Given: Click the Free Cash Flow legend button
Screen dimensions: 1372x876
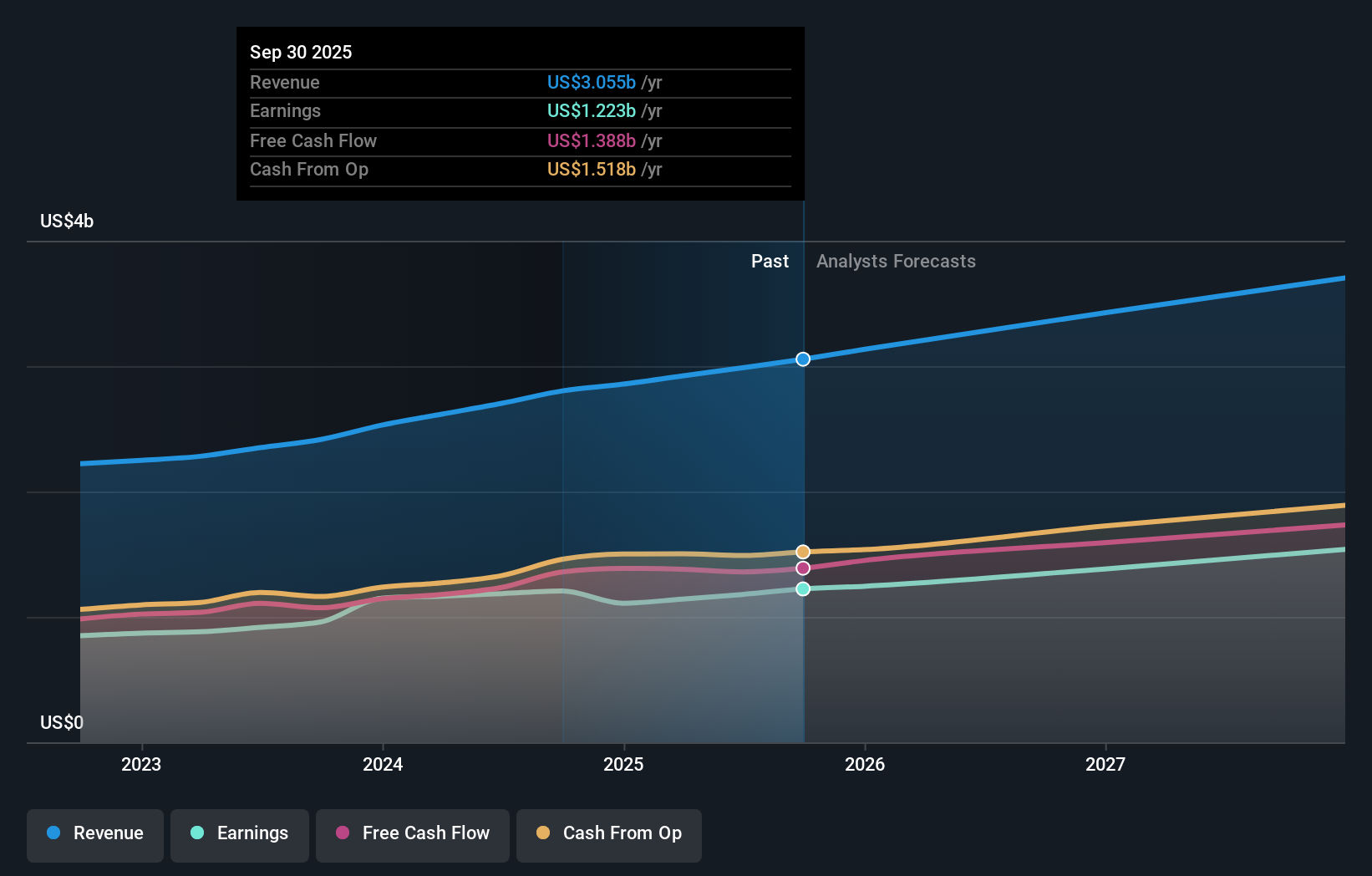Looking at the screenshot, I should (x=413, y=834).
